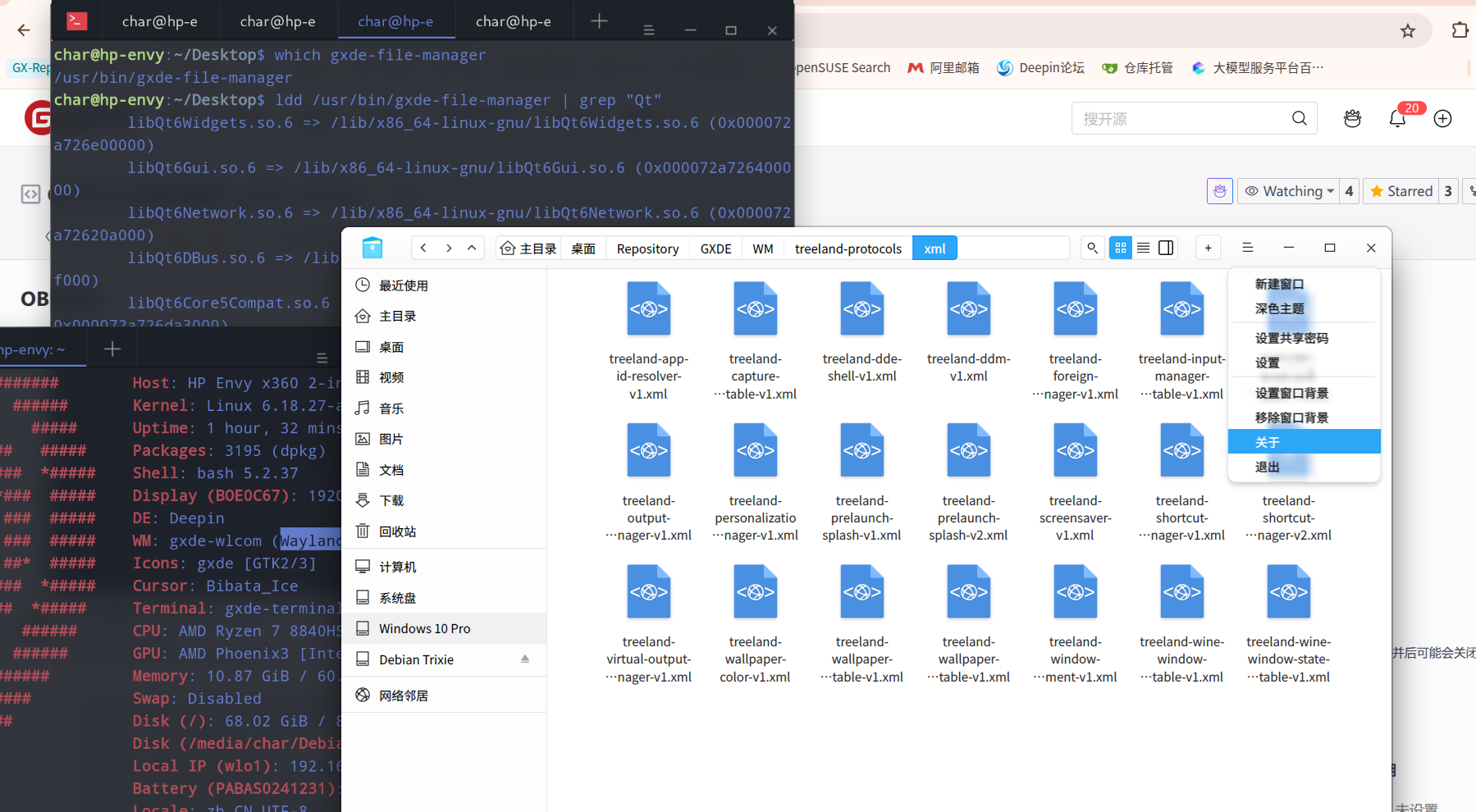Click the Starred button in browser
The width and height of the screenshot is (1476, 812).
[1401, 191]
